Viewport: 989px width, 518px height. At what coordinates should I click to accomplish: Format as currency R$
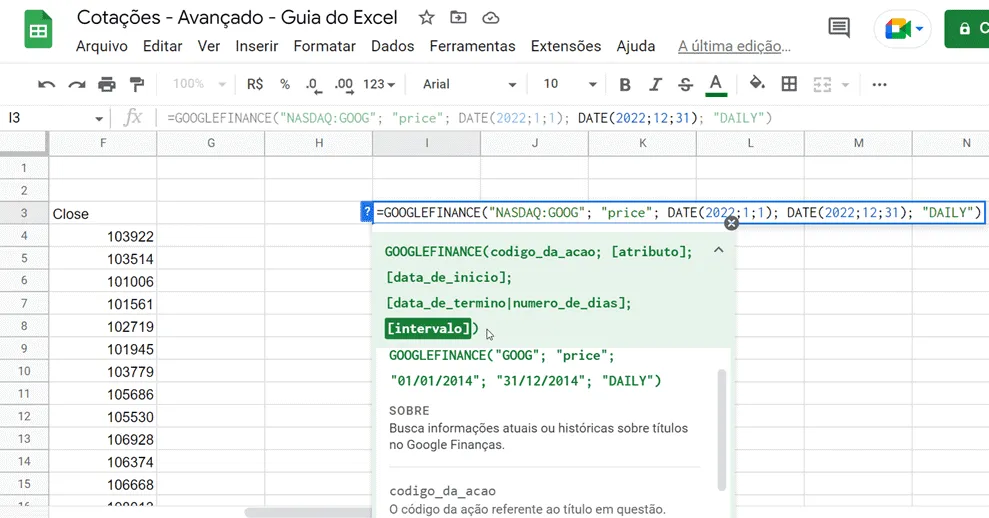(255, 84)
